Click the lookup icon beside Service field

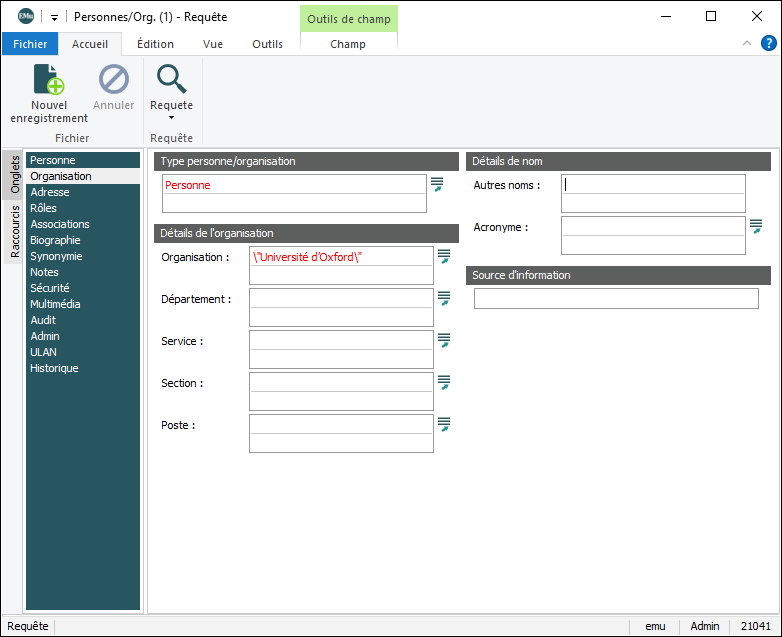444,341
